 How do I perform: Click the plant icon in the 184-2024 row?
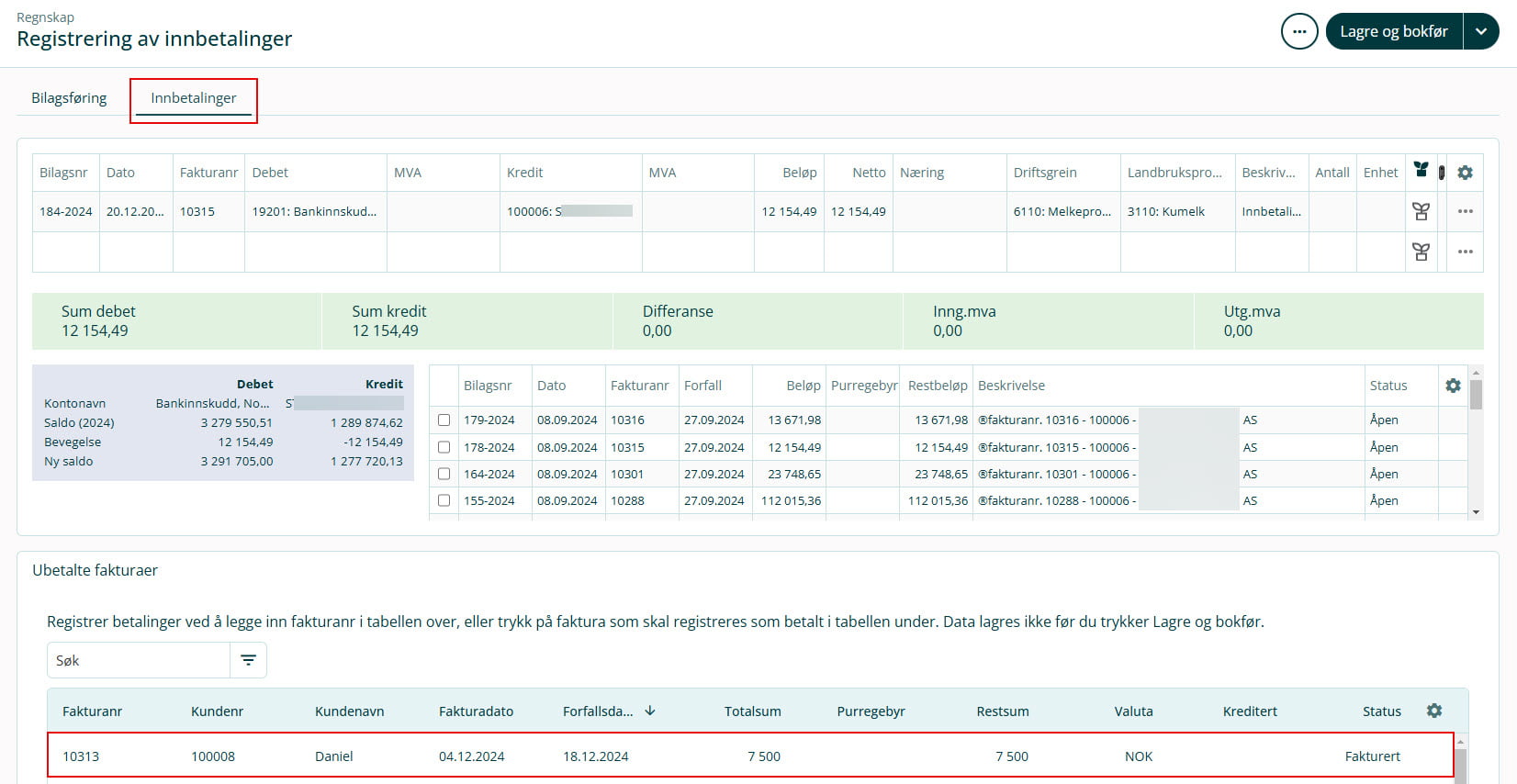pos(1421,211)
